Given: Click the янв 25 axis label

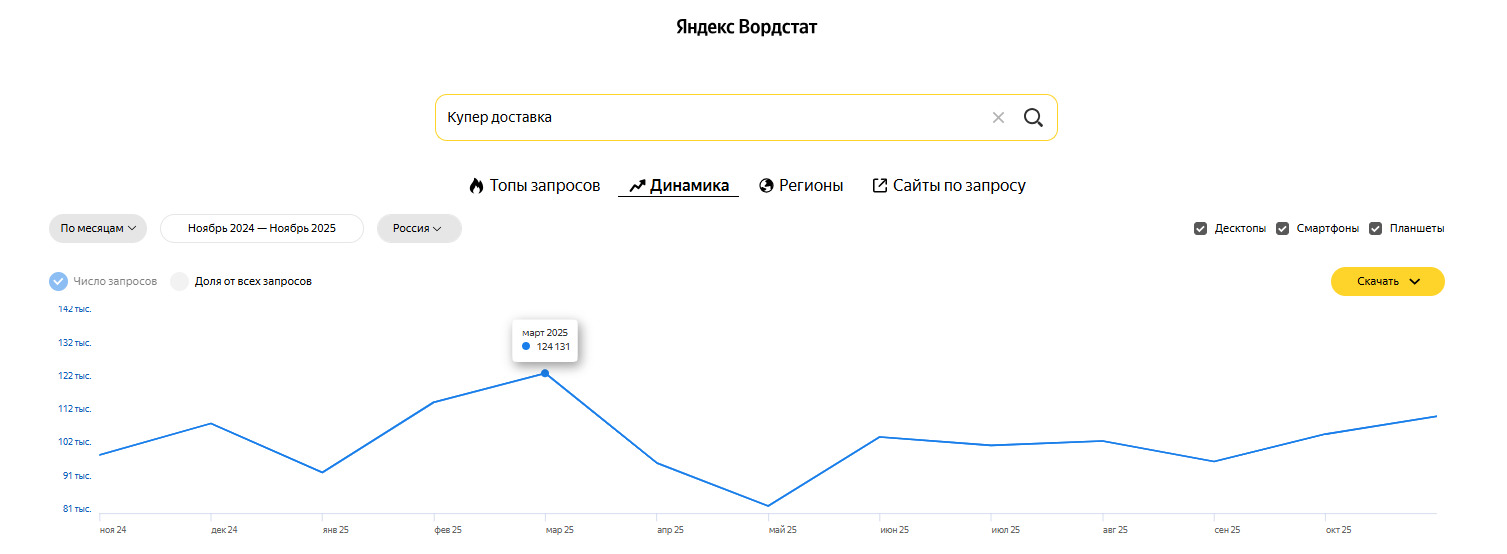Looking at the screenshot, I should click(336, 530).
